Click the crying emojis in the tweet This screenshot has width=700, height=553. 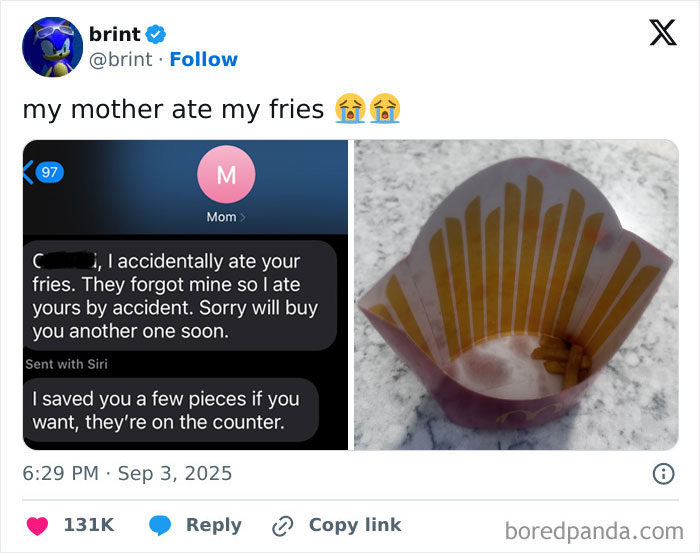coord(368,108)
